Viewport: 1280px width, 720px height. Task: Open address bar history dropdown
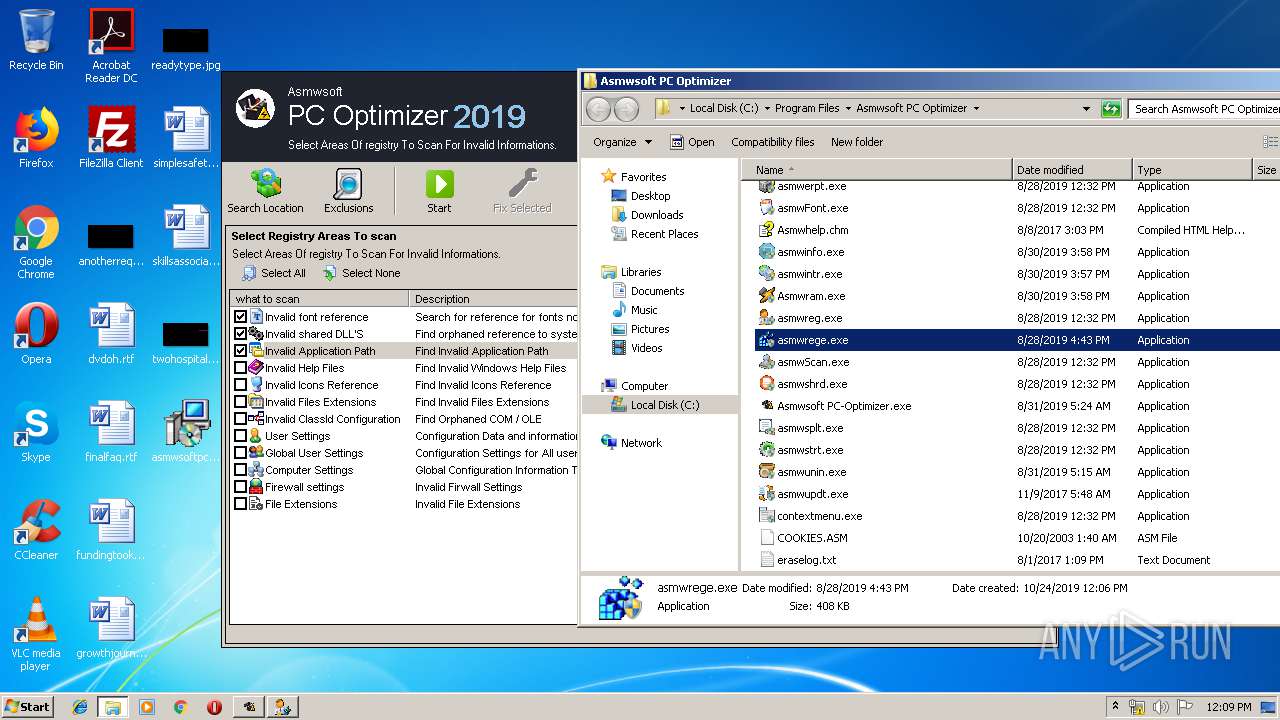1086,108
